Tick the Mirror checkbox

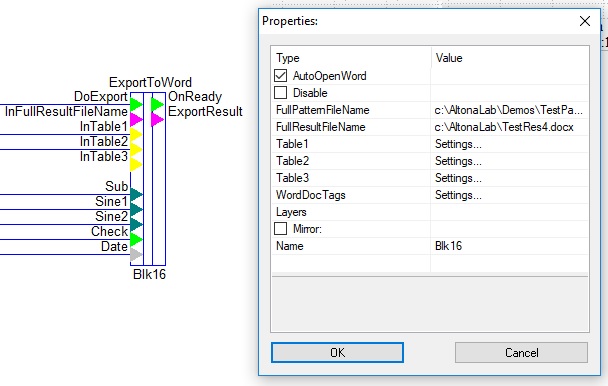(x=280, y=229)
